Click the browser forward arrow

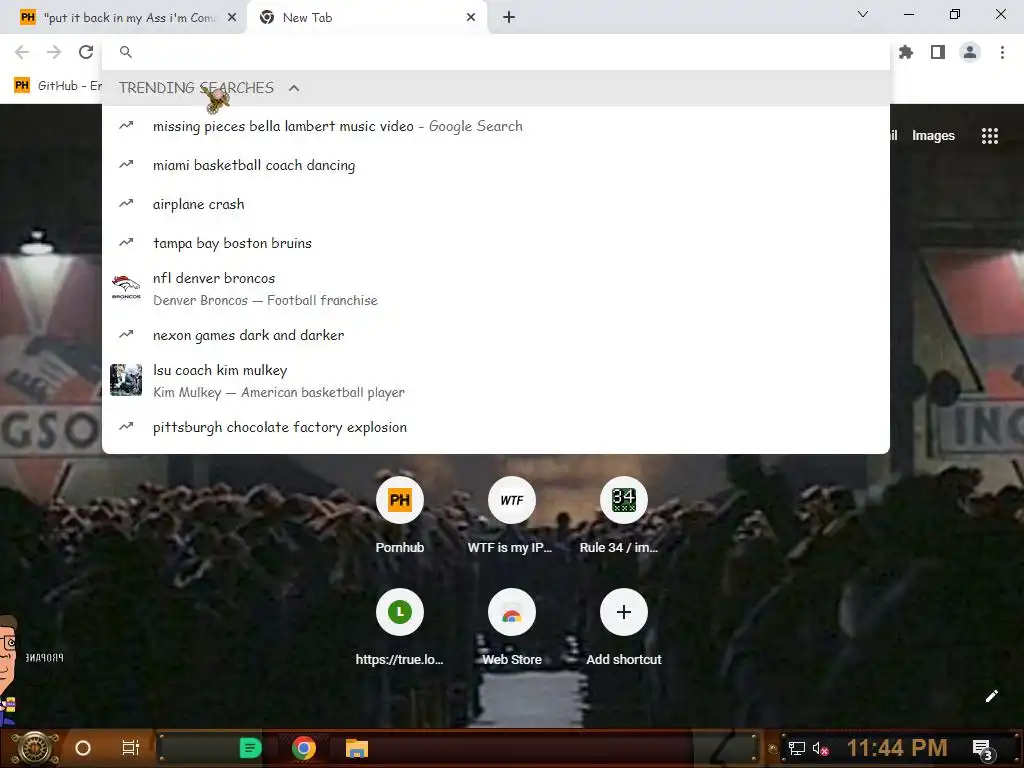54,52
